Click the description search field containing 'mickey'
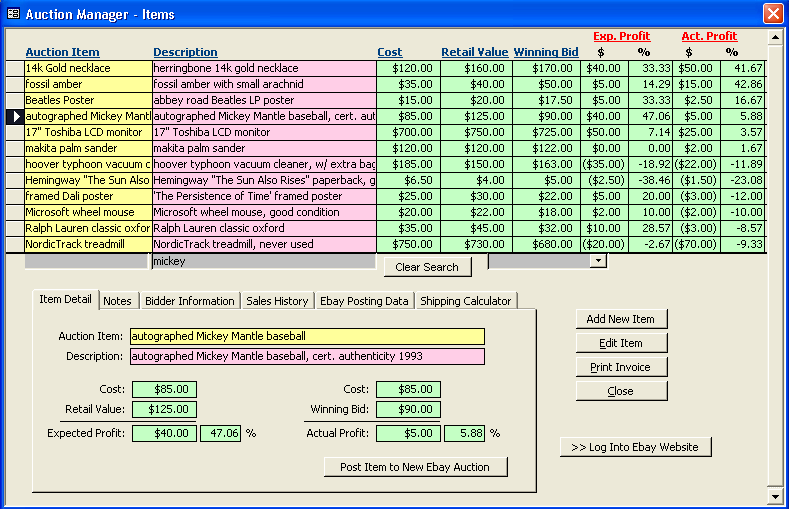 pos(264,261)
